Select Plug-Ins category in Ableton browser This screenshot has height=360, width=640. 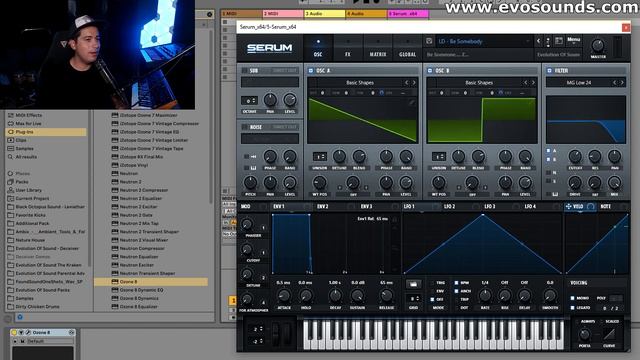coord(46,132)
